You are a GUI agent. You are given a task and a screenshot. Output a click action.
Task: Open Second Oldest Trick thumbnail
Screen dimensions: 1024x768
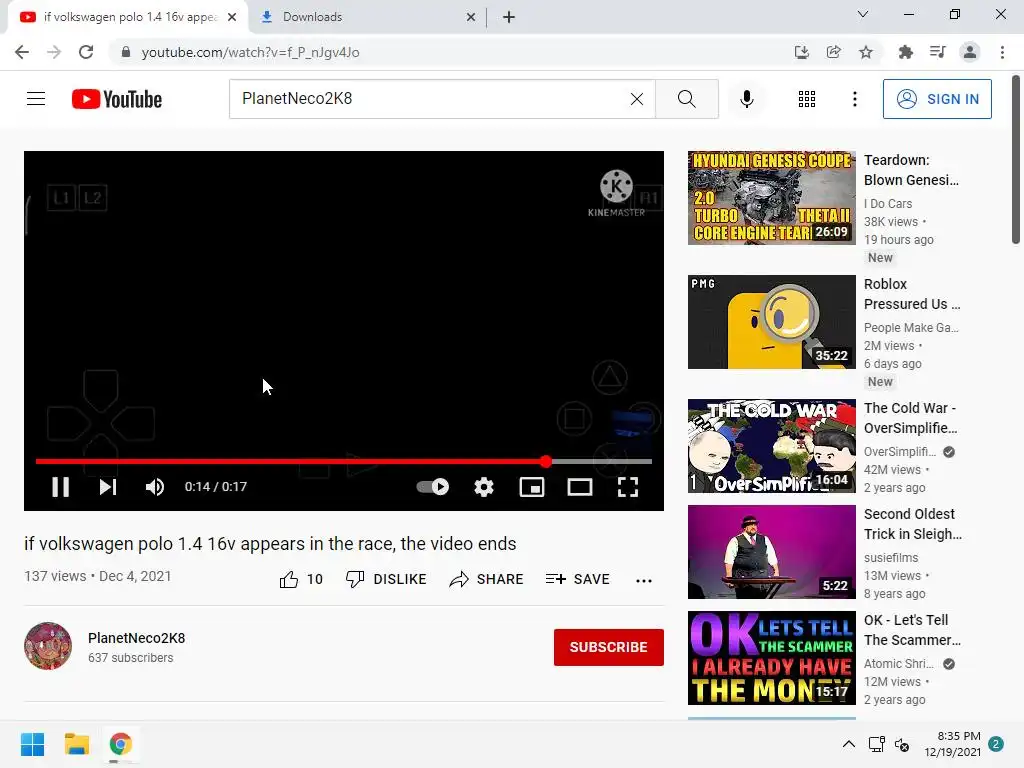click(771, 552)
